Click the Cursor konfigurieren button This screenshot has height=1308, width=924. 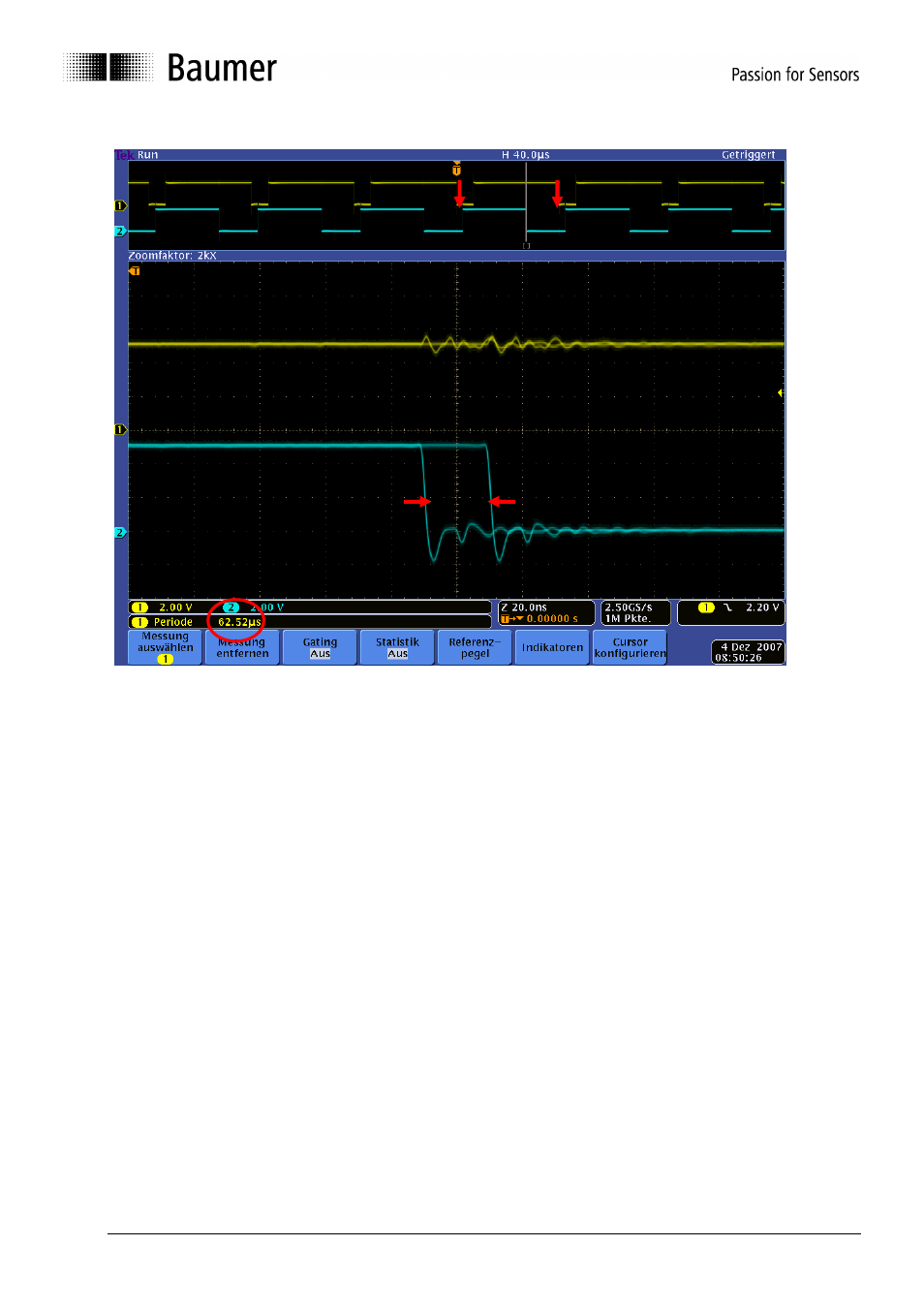(630, 647)
